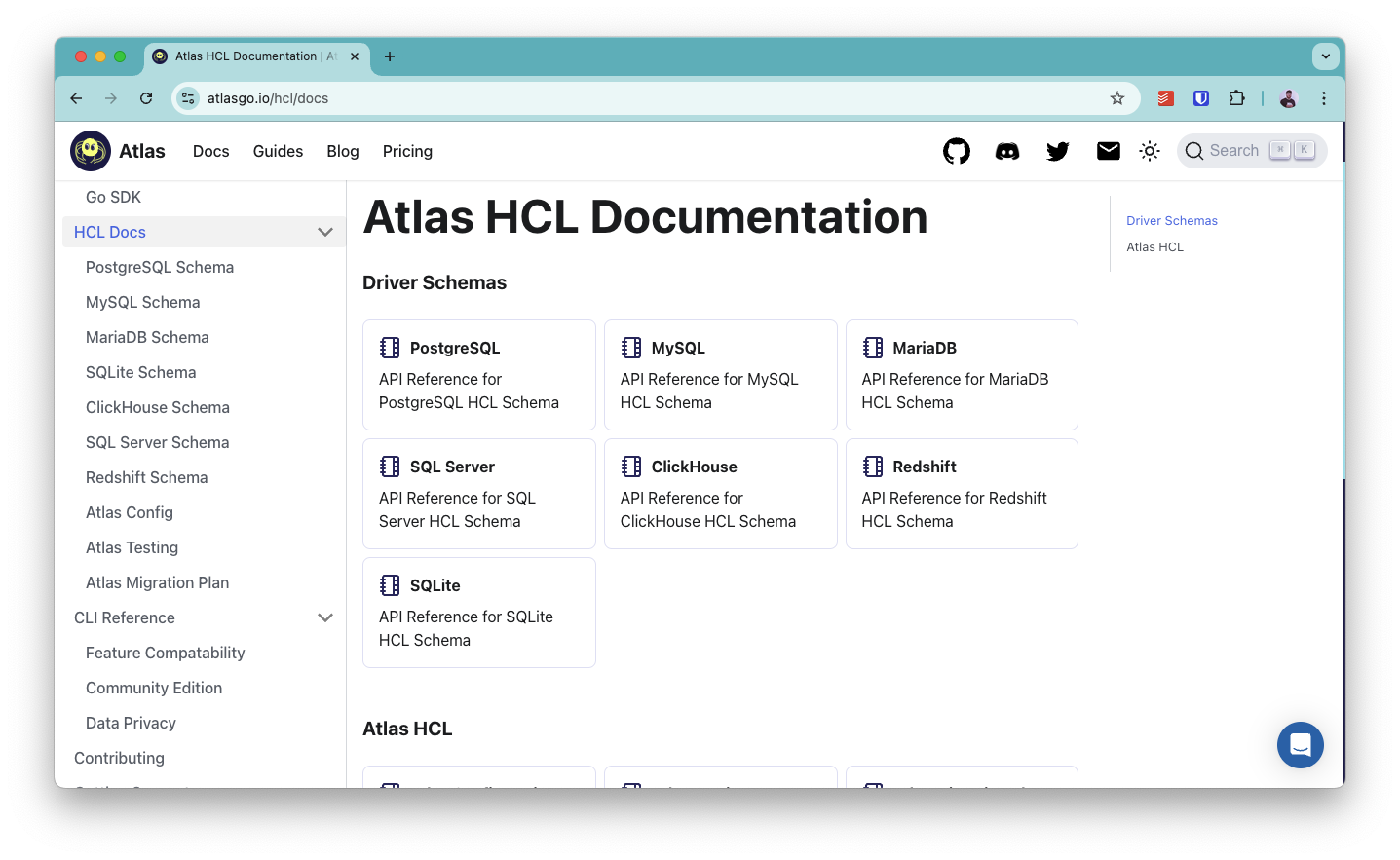The width and height of the screenshot is (1400, 860).
Task: Open the PostgreSQL Schema sidebar link
Action: [159, 267]
